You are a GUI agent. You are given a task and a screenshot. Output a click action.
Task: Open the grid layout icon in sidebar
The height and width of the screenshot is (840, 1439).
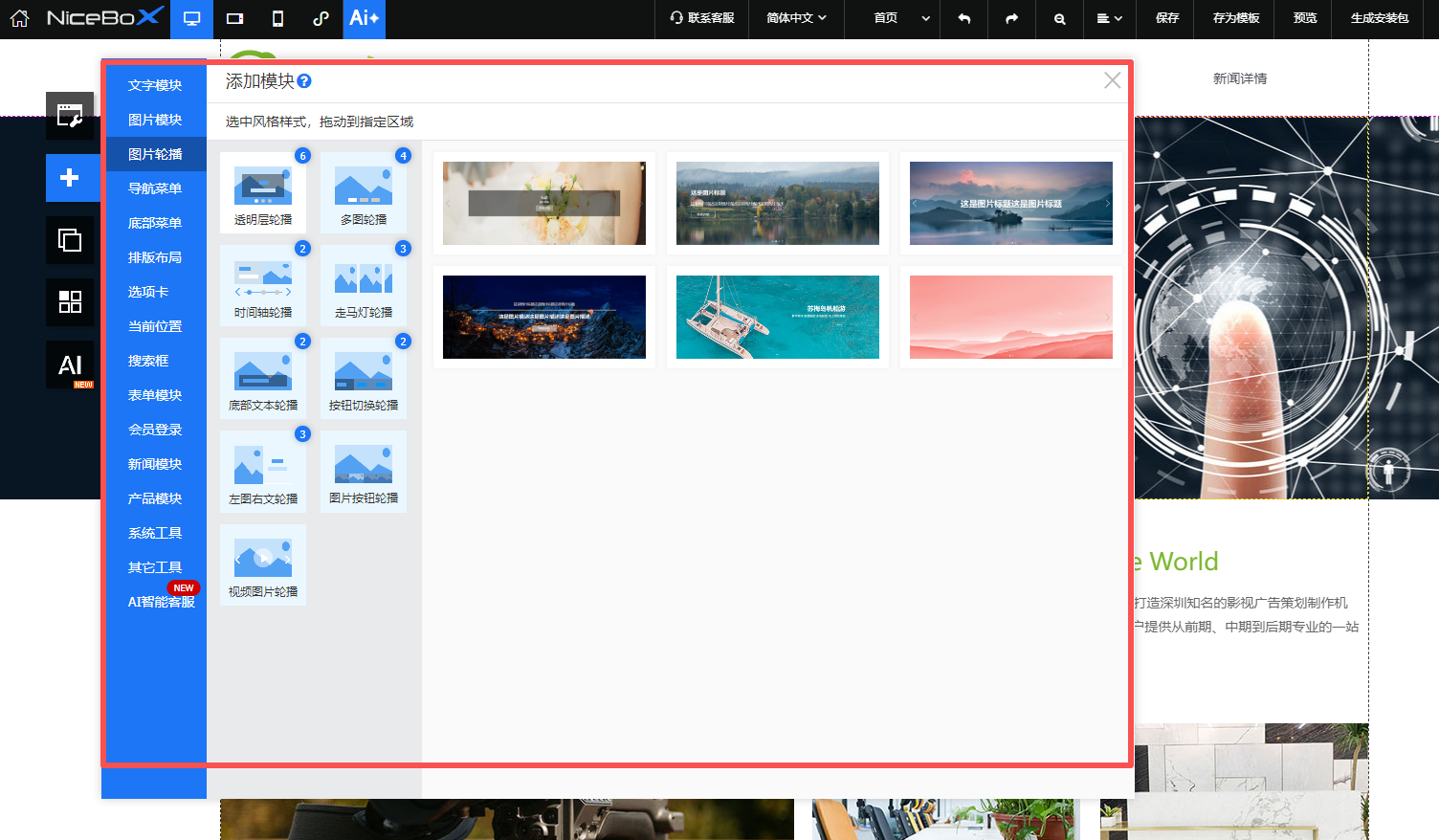coord(70,302)
